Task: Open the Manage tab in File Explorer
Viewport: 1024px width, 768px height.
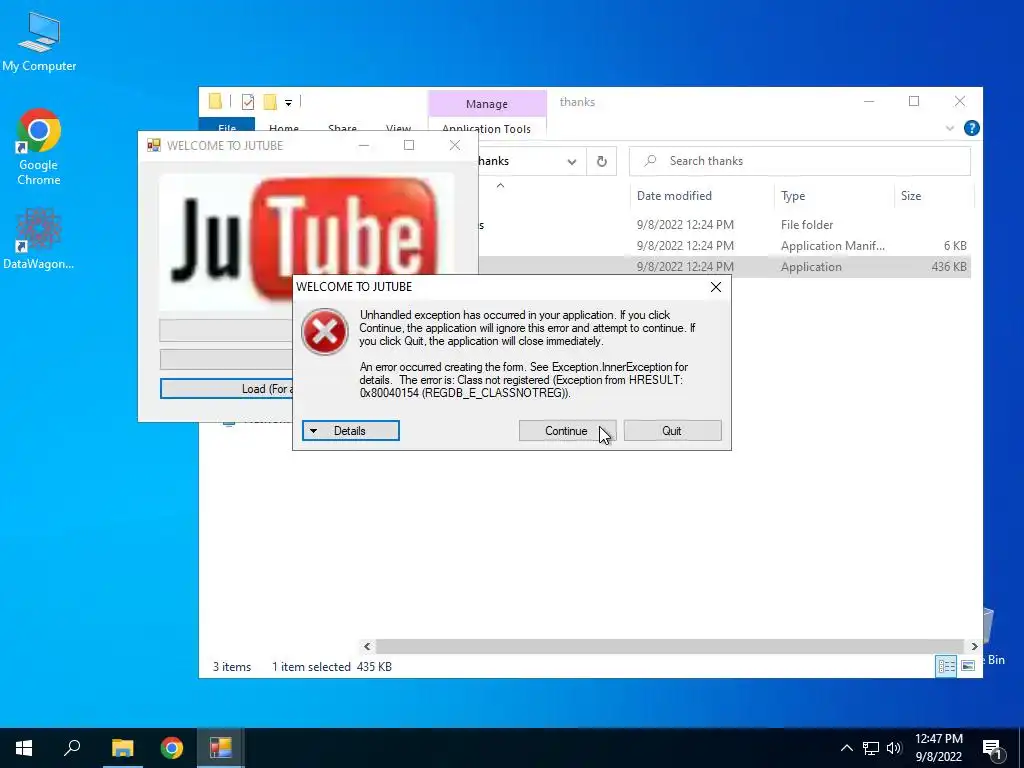Action: tap(487, 104)
